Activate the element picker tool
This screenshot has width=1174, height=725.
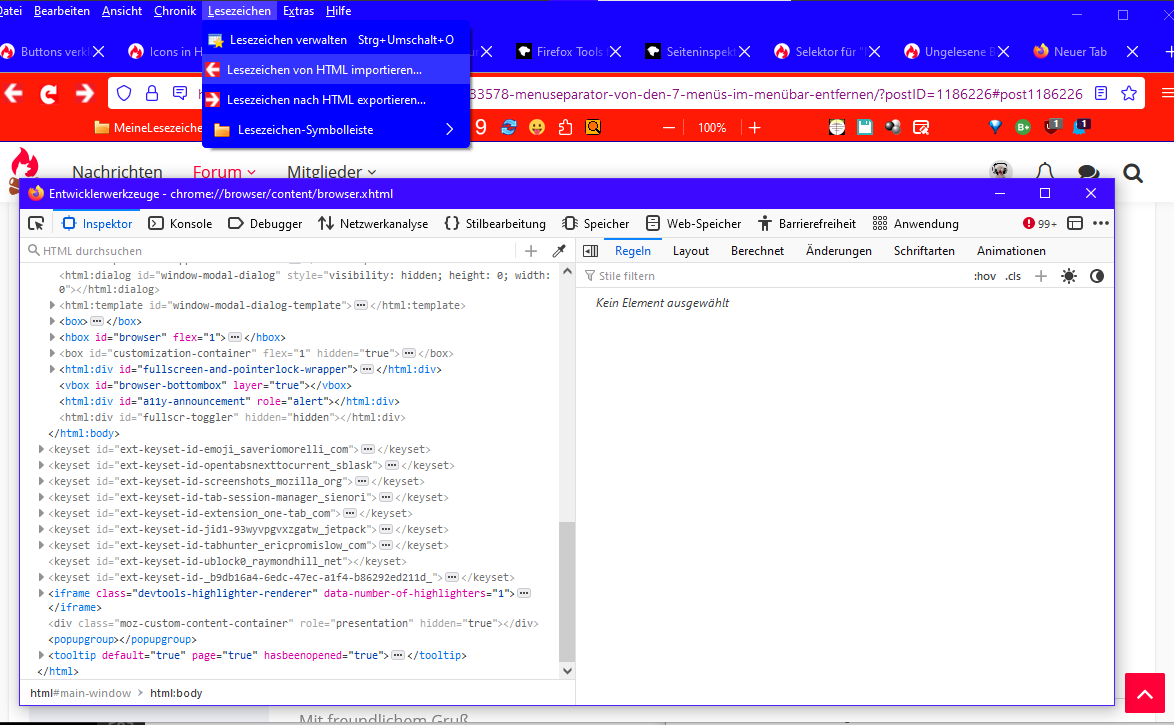tap(36, 223)
